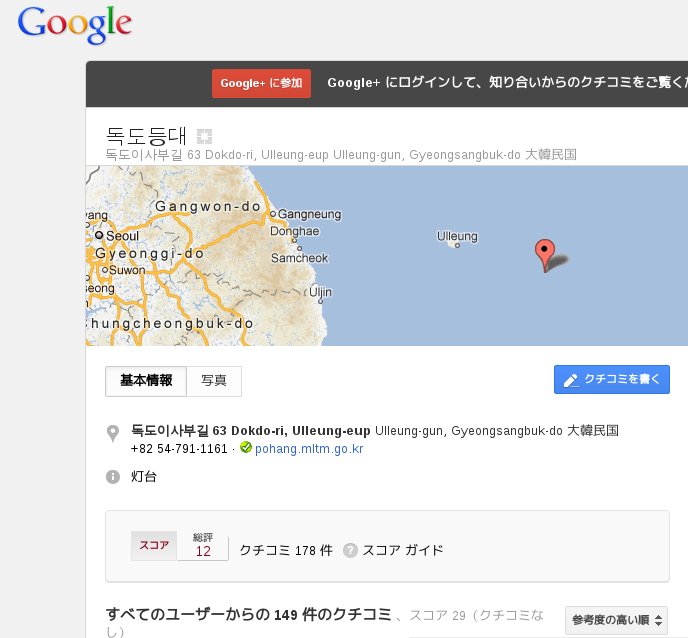This screenshot has height=638, width=688.
Task: Click the Suwon label on map
Action: 127,270
